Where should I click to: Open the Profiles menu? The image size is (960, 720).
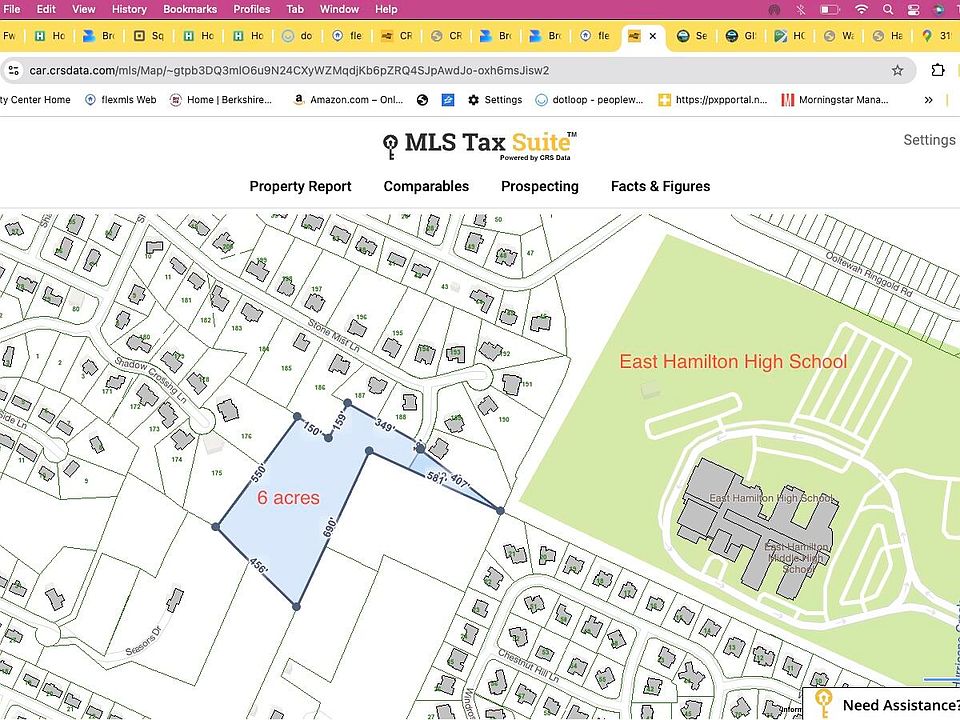pyautogui.click(x=252, y=9)
